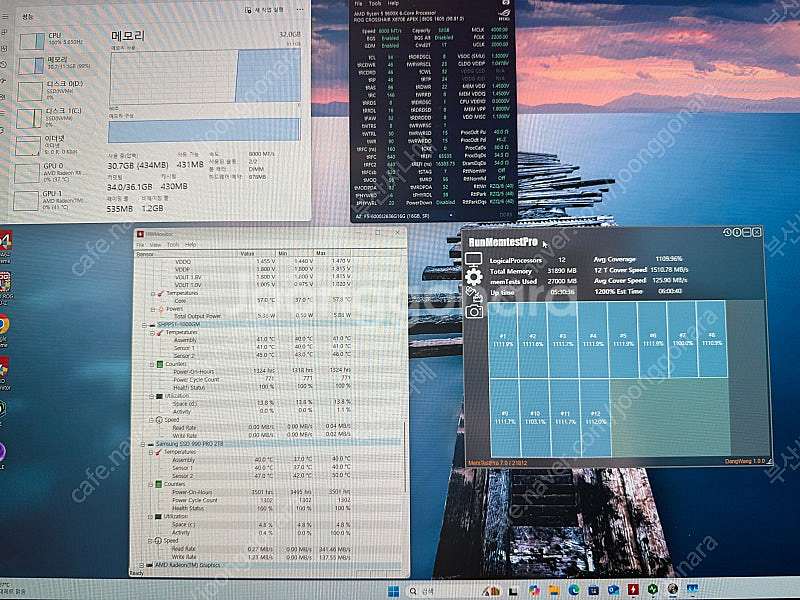Select the 이더넷 performance item

(x=56, y=144)
